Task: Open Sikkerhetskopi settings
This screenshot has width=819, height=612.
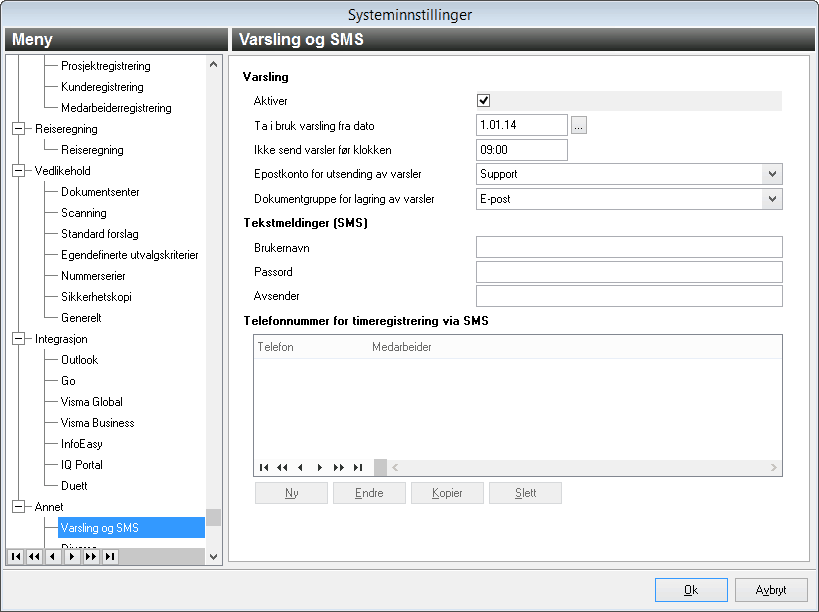Action: [x=96, y=297]
